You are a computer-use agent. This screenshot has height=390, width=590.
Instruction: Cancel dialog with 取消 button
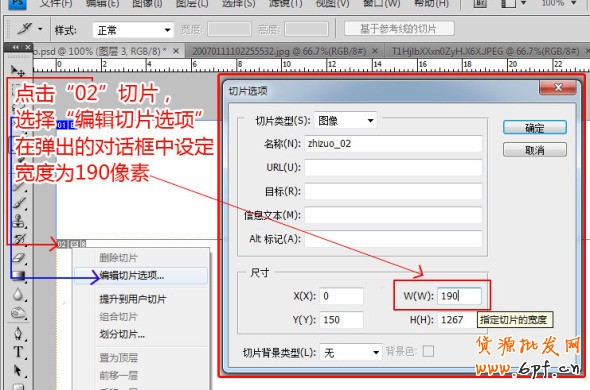(535, 150)
